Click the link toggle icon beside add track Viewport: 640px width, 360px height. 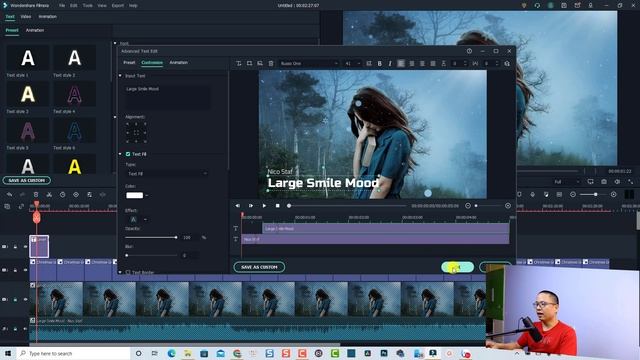coord(21,207)
